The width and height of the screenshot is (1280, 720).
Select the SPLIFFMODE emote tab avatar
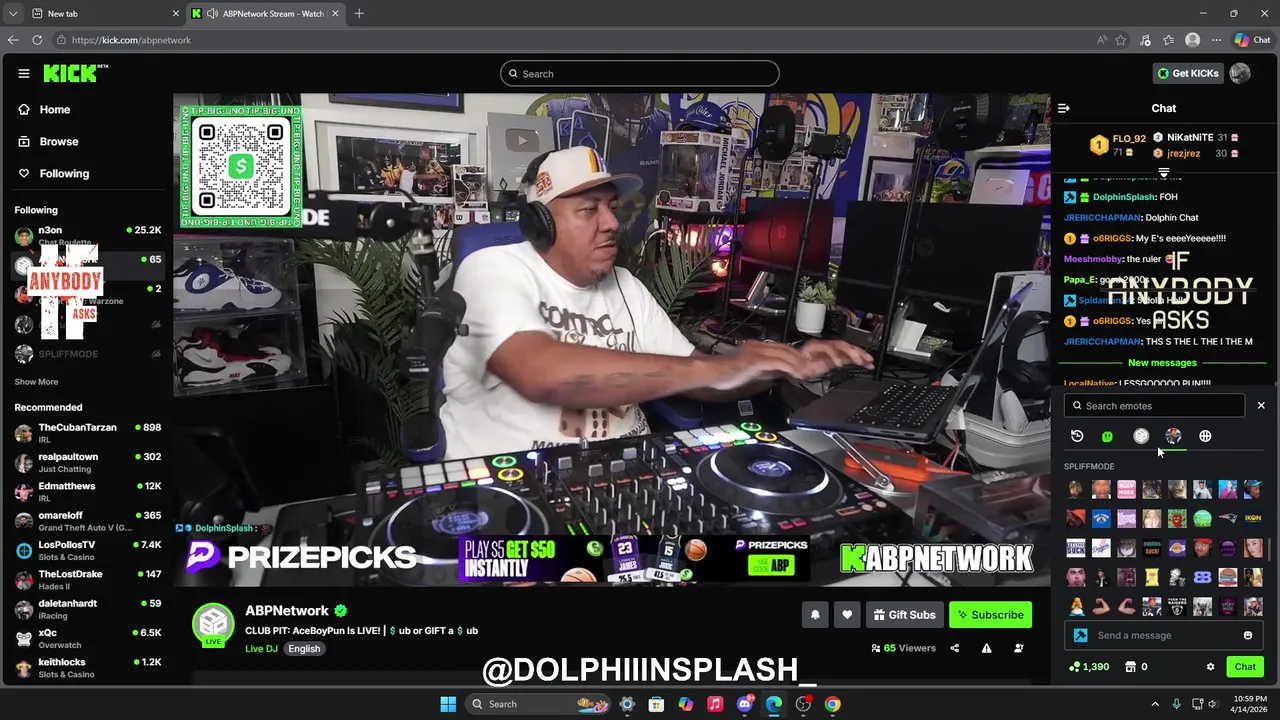1173,436
